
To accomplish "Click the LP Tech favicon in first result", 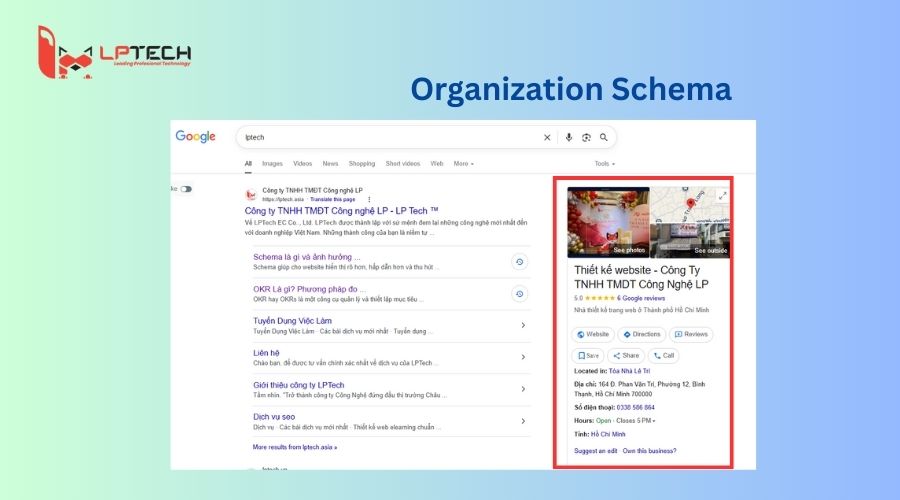I will pyautogui.click(x=251, y=195).
